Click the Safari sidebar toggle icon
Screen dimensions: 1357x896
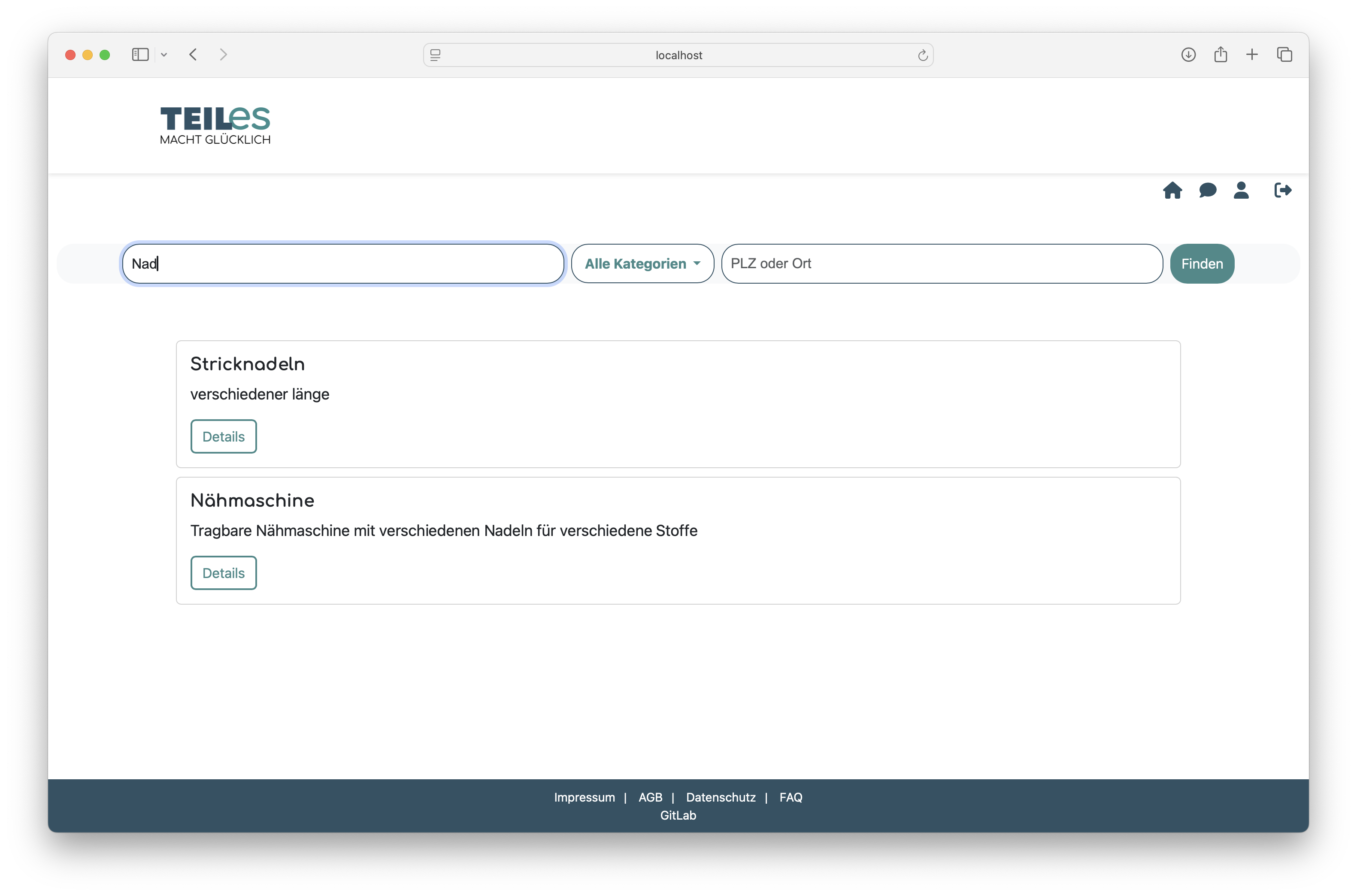click(140, 55)
